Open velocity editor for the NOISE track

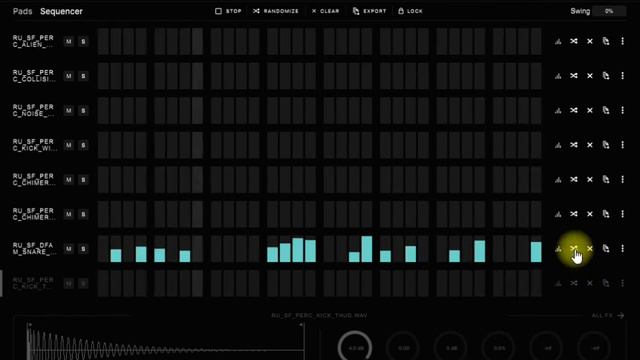(x=558, y=111)
